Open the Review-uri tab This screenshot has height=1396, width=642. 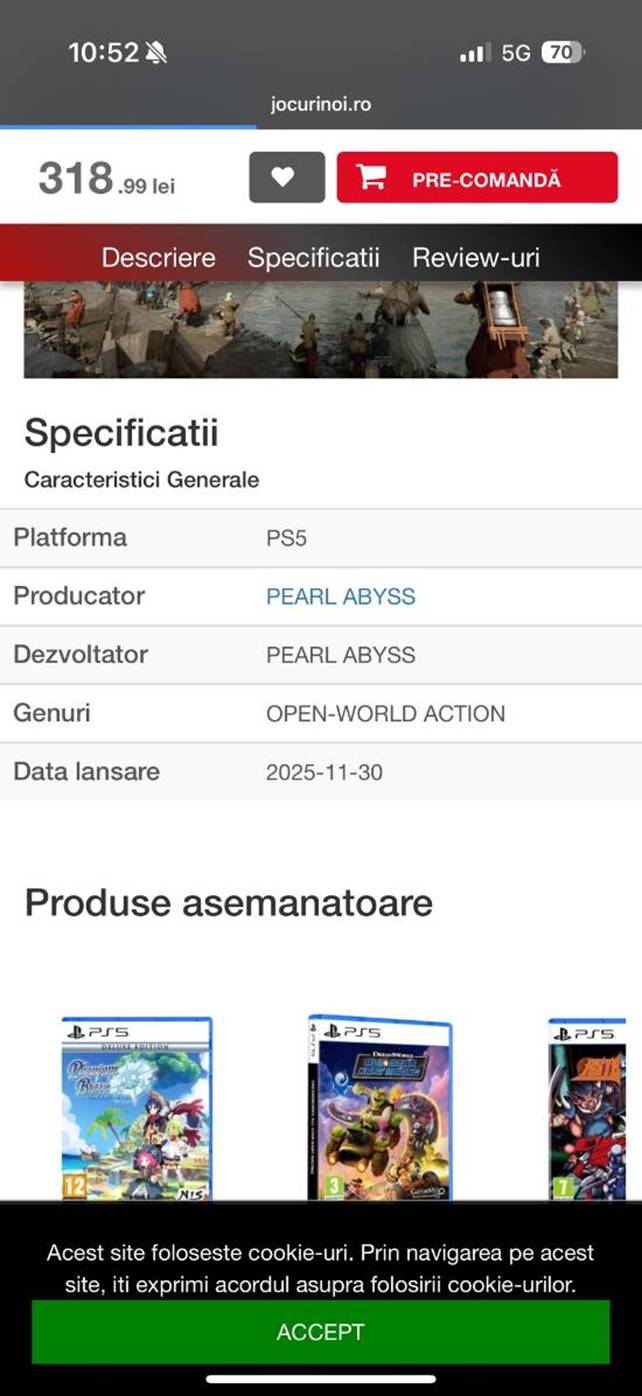(x=476, y=258)
